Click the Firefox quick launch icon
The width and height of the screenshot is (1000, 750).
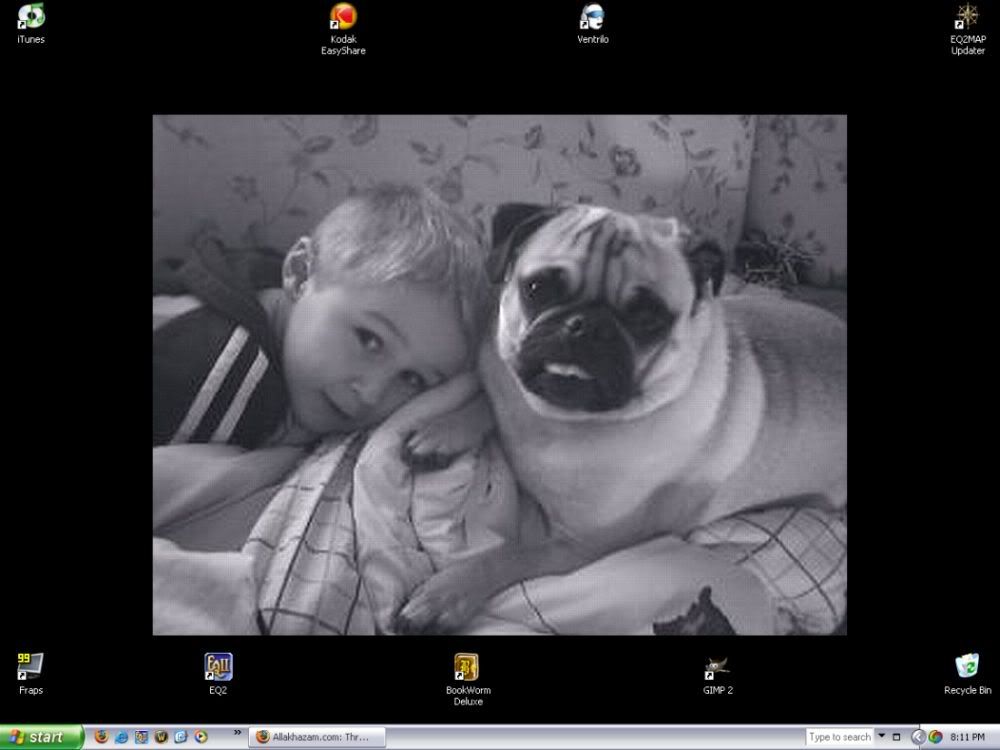(101, 737)
